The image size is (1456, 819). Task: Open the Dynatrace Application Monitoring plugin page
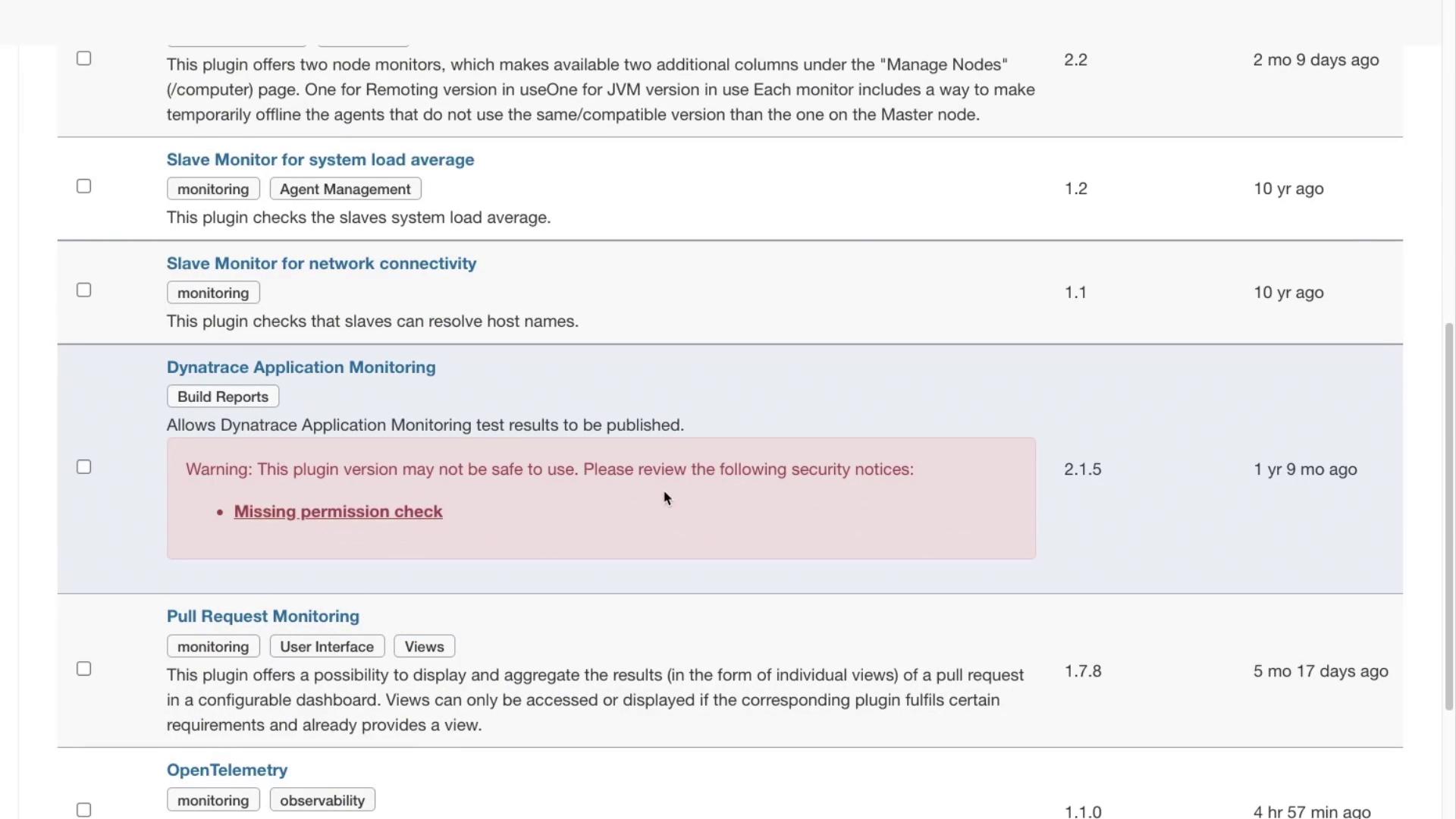click(x=301, y=368)
